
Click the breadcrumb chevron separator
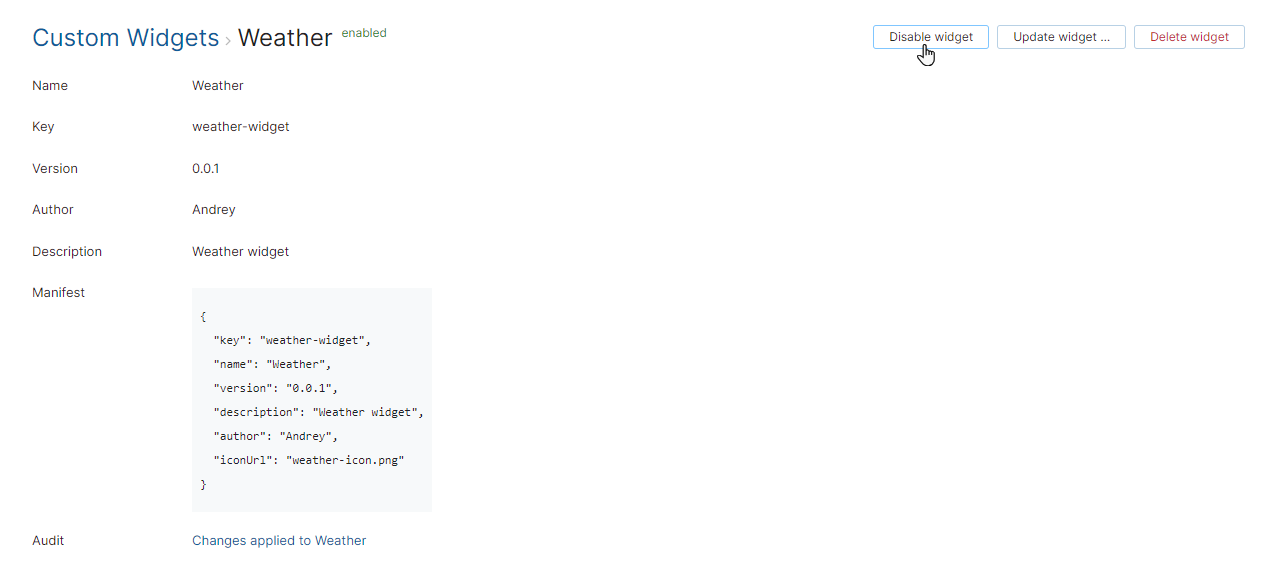pyautogui.click(x=228, y=40)
